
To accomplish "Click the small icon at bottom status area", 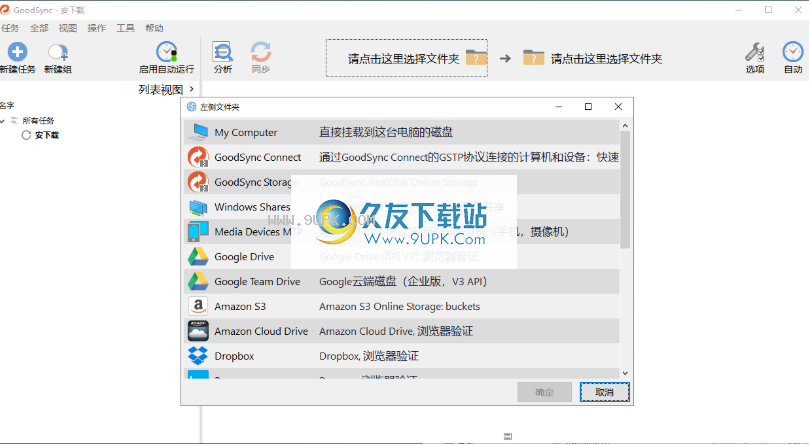I will (x=508, y=437).
